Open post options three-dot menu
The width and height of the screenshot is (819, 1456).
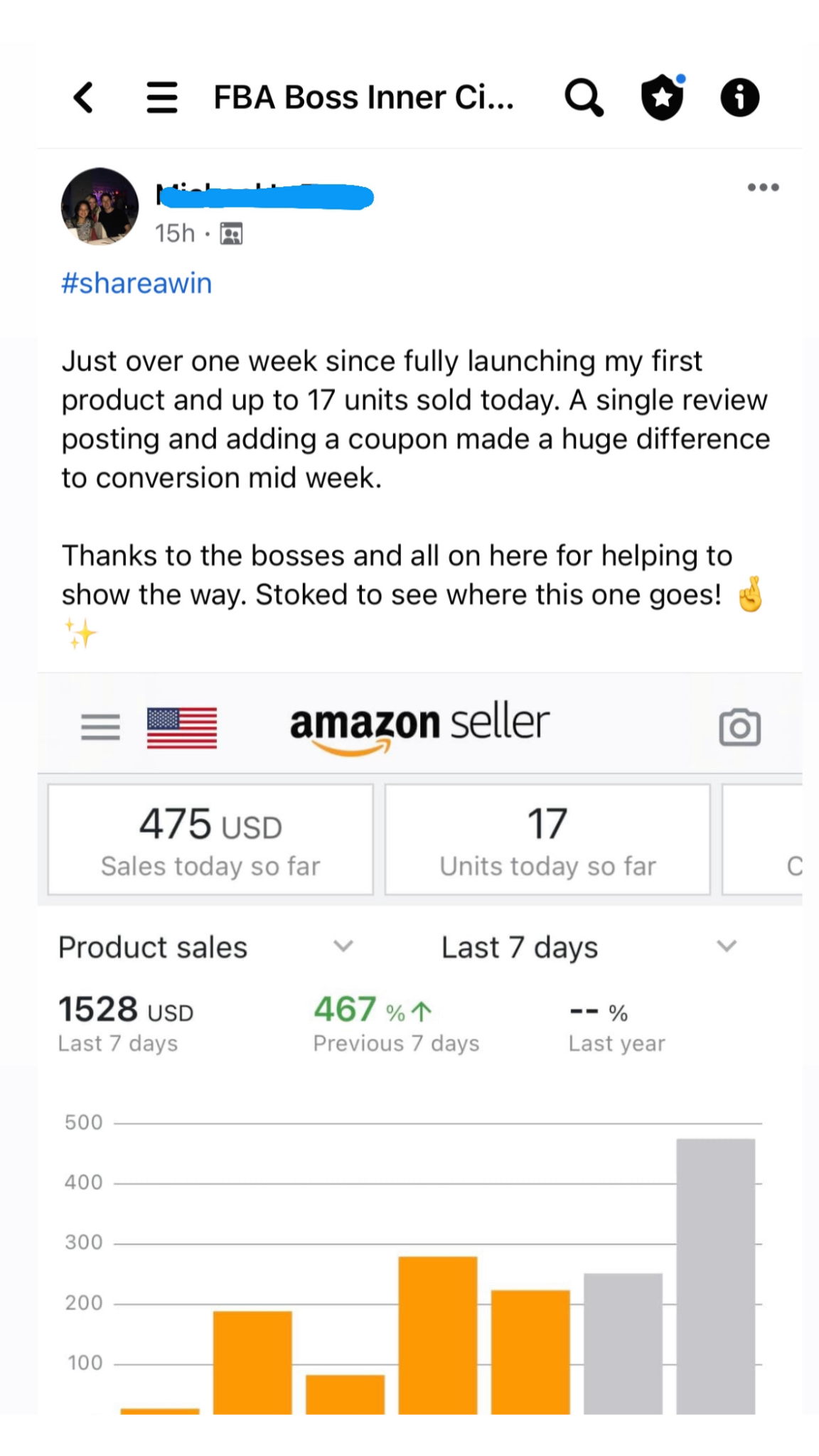click(763, 188)
